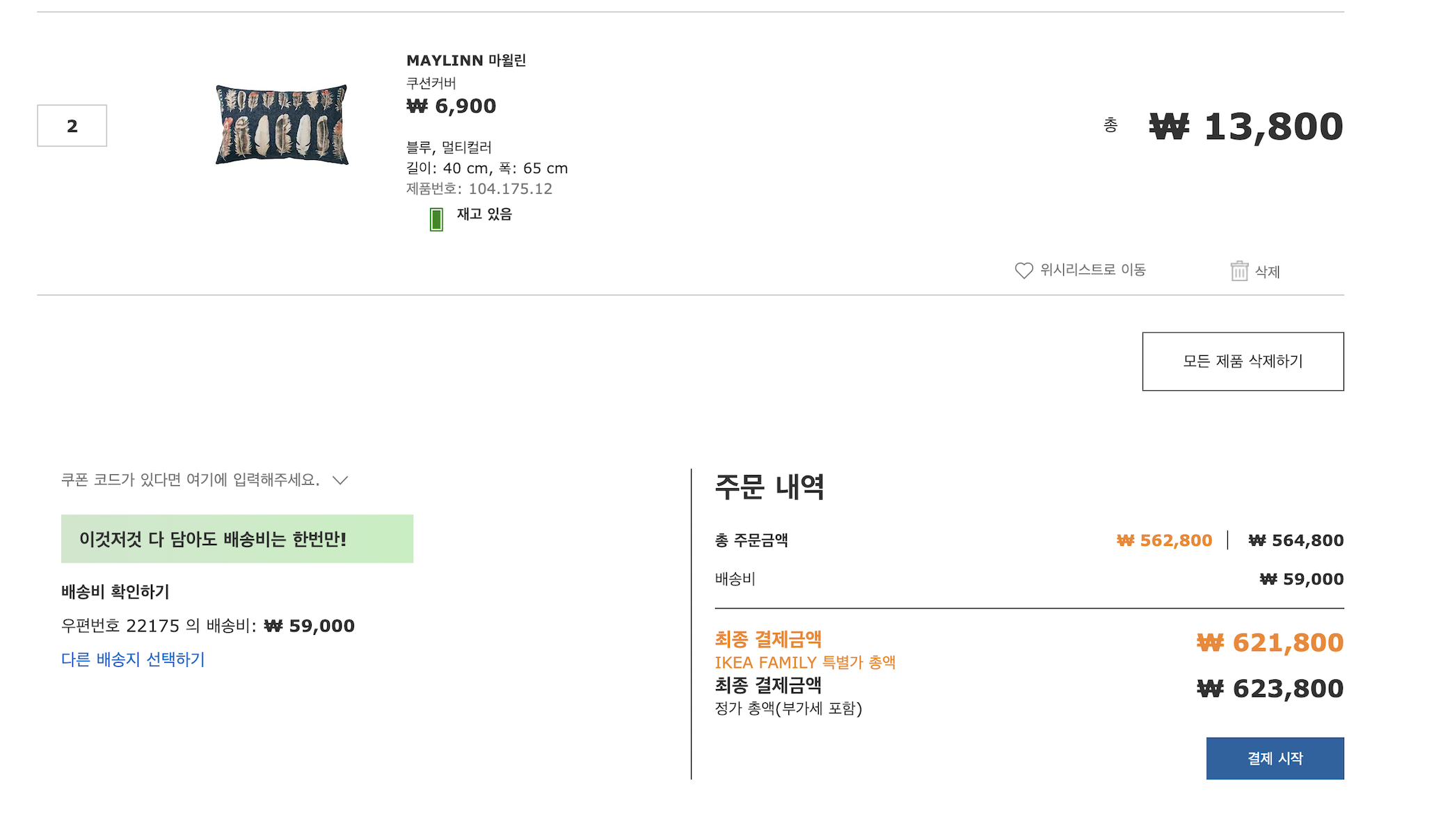The image size is (1436, 840).
Task: Click the 재고 있음 stock label
Action: tap(484, 214)
